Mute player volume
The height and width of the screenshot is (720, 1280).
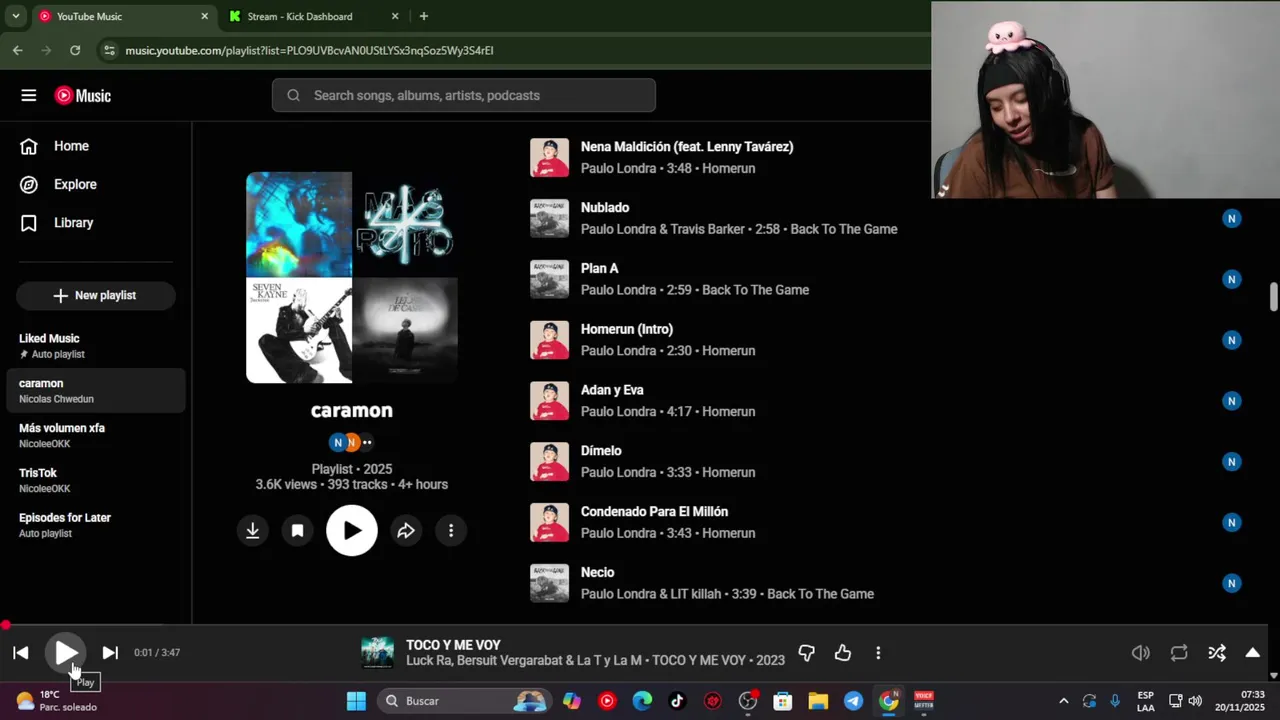click(1140, 653)
